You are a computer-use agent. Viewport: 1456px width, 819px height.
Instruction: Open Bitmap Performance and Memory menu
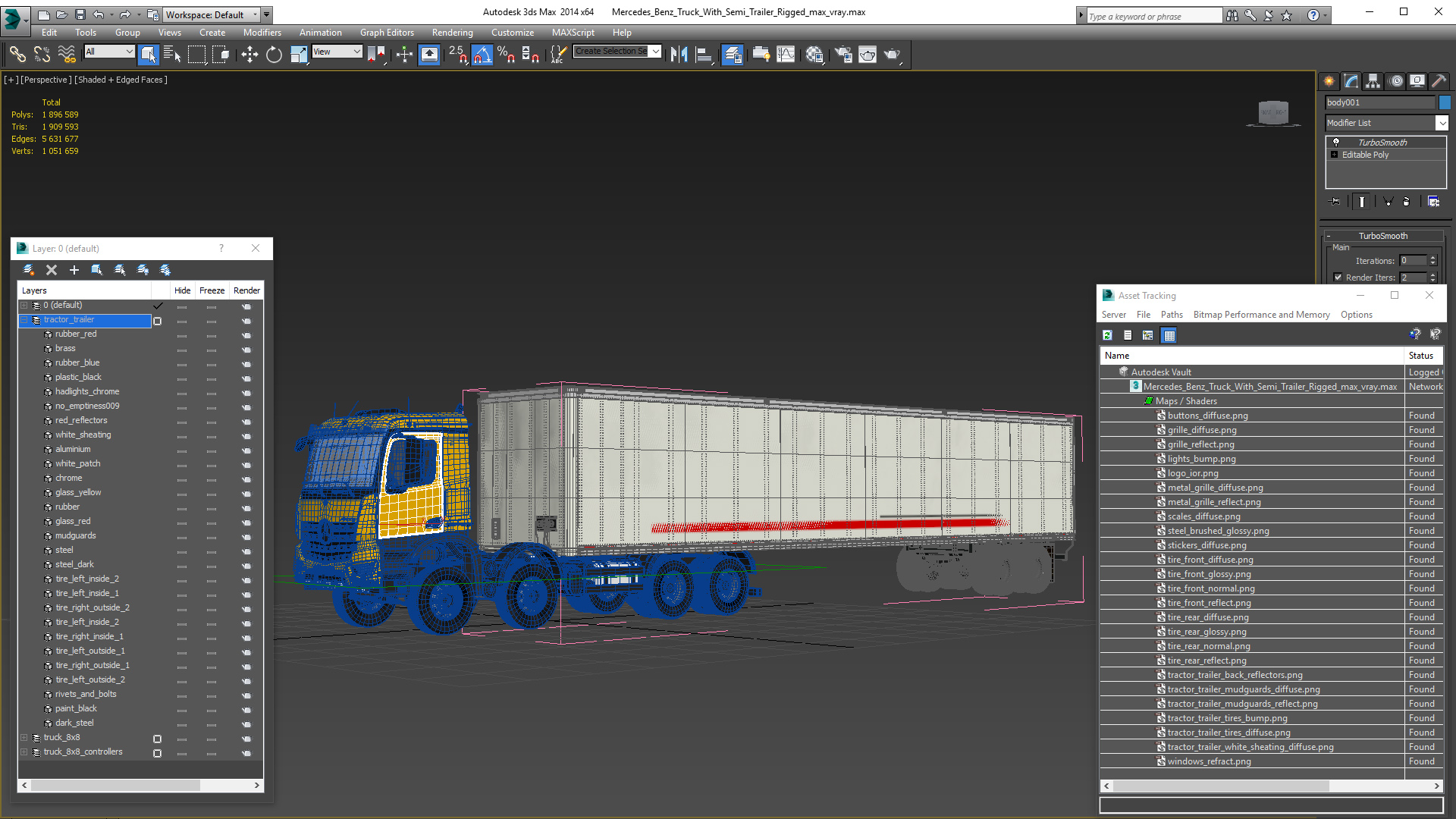point(1261,315)
